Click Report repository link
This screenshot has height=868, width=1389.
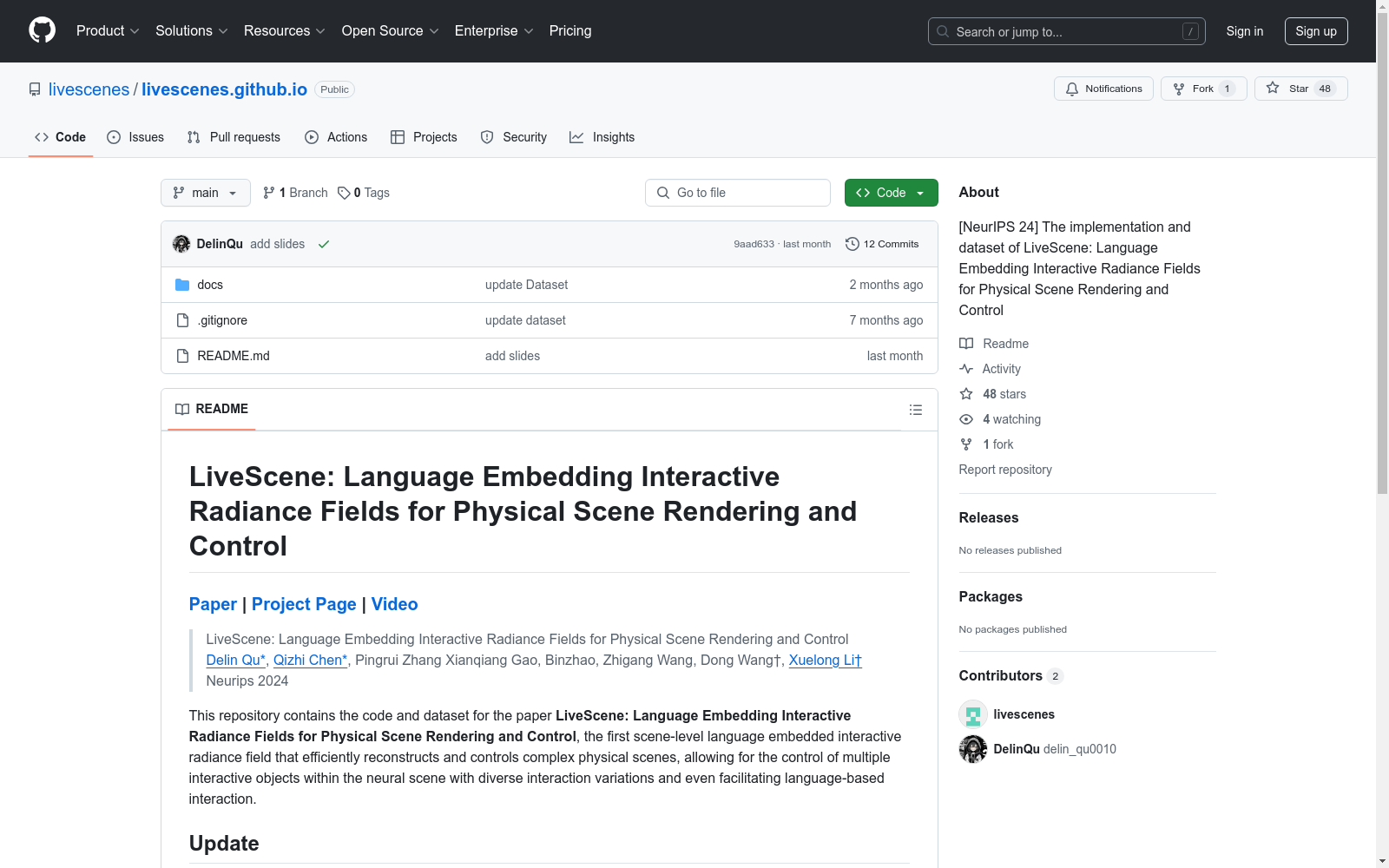1005,470
